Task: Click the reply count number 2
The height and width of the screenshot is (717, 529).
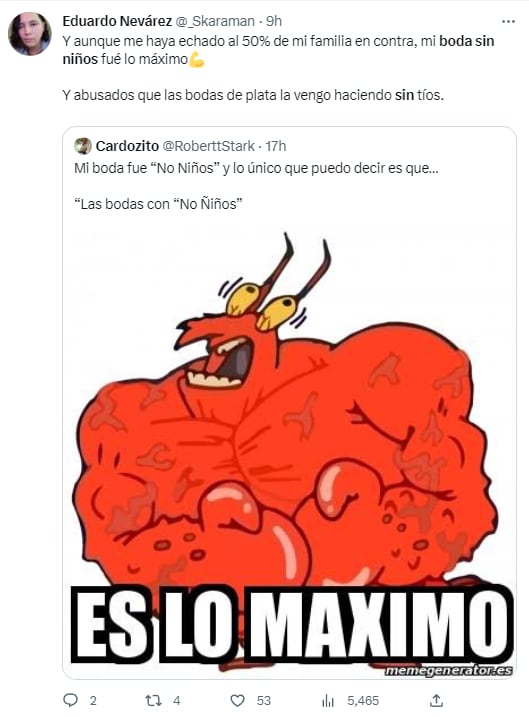Action: tap(93, 701)
